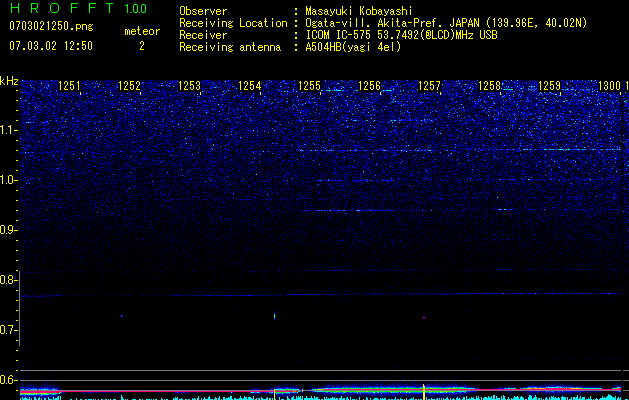
Task: Click the Ogata-vill. Akita-Pref. JAPAN text
Action: pos(392,23)
